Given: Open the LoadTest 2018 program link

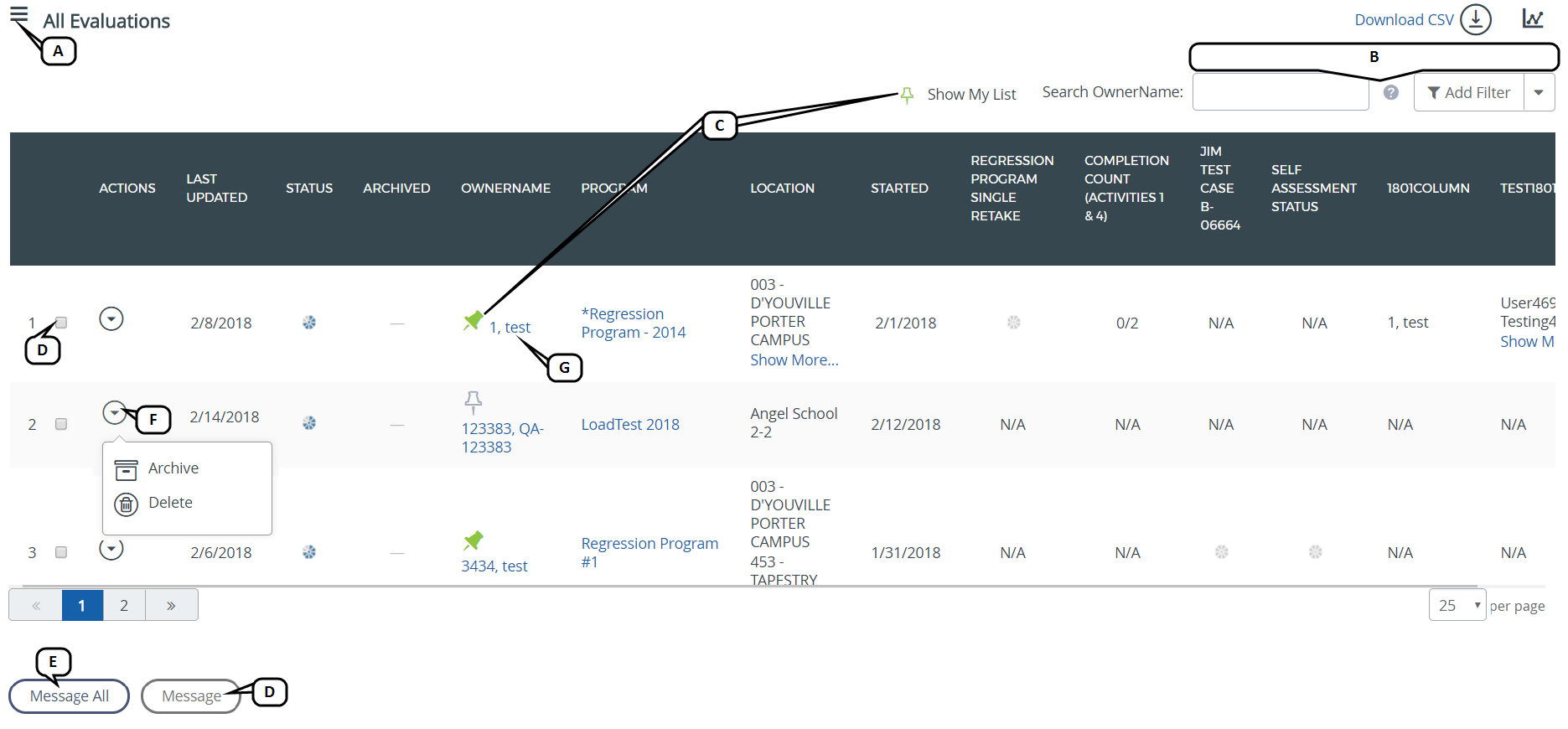Looking at the screenshot, I should 629,425.
